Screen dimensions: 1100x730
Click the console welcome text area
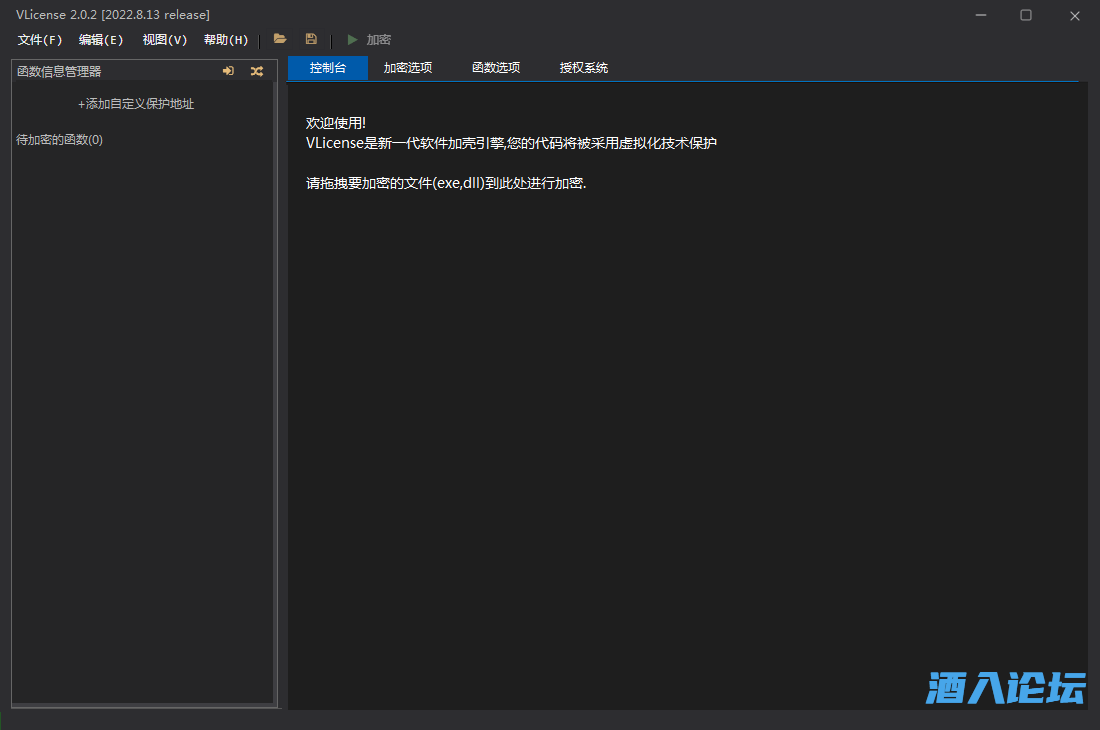click(510, 143)
